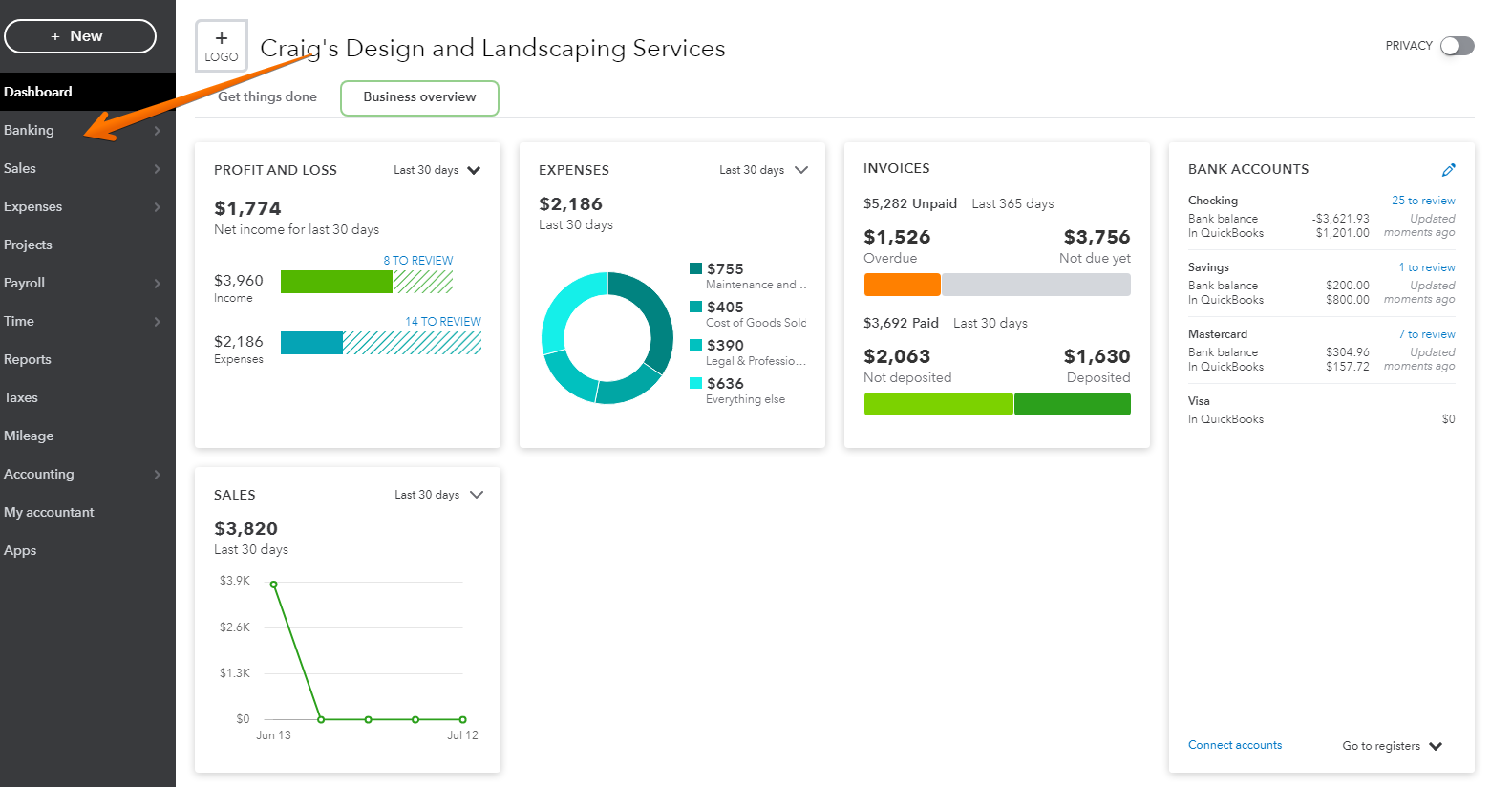This screenshot has width=1512, height=787.
Task: Click the teal Expenses bar in Profit and Loss
Action: pos(311,343)
